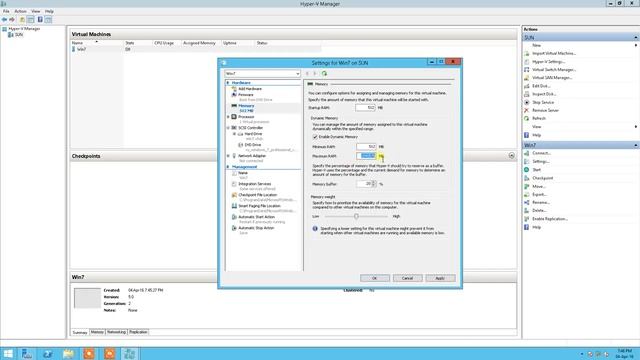The width and height of the screenshot is (640, 360).
Task: Click the Windows Start button
Action: (x=8, y=353)
